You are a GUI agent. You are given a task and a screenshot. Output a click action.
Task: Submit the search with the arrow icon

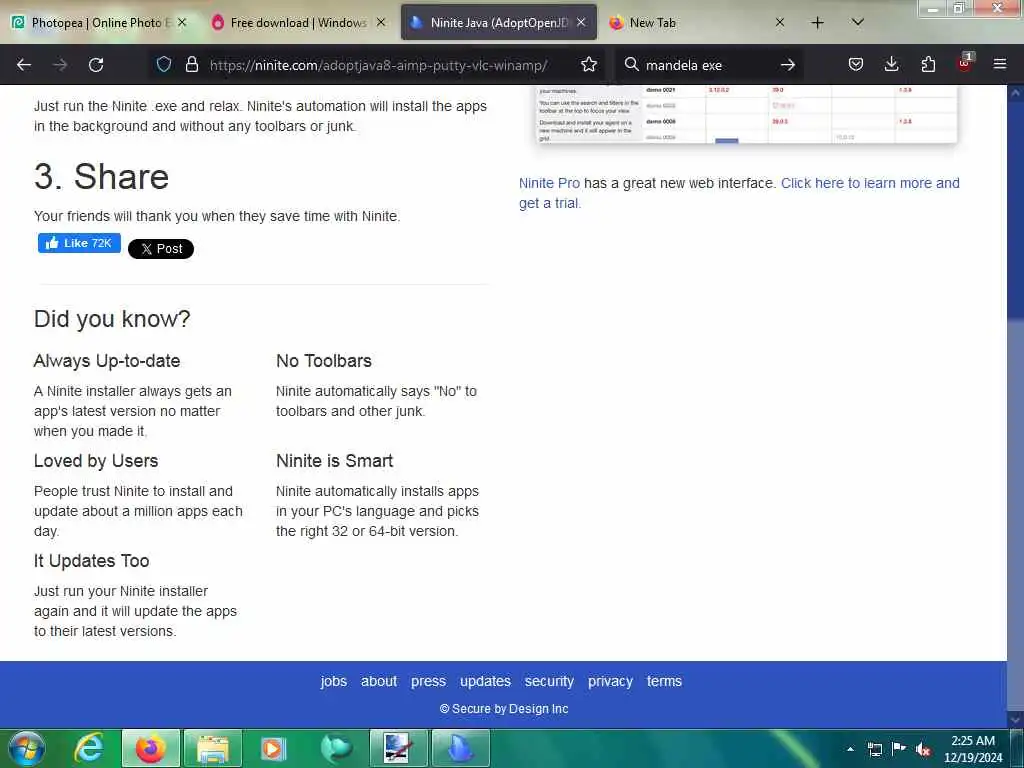[788, 65]
